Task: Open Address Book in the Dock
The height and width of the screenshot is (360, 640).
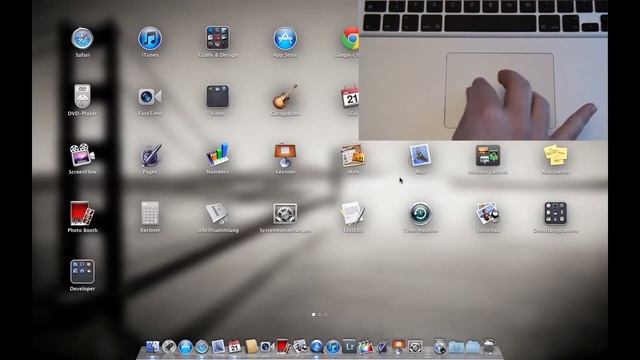Action: 251,347
